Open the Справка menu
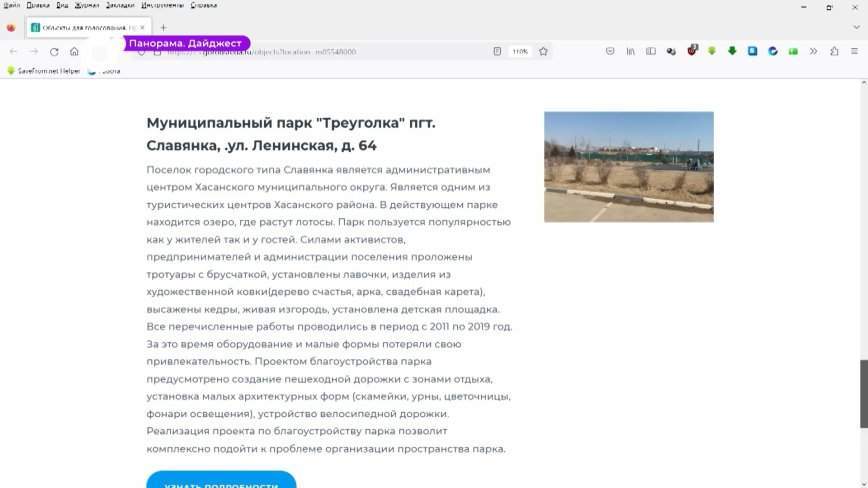 tap(204, 6)
